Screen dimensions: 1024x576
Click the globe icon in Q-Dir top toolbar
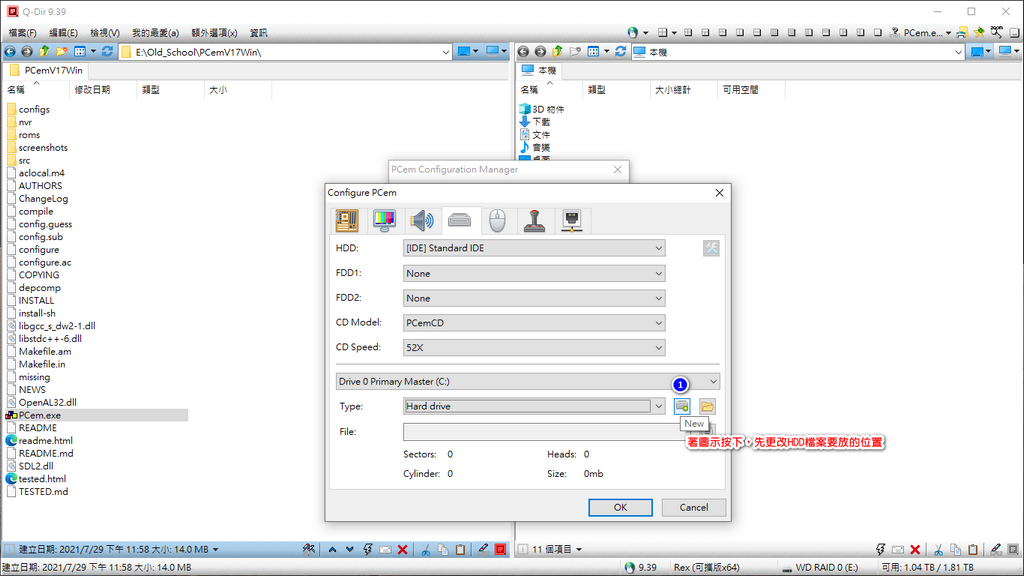(x=632, y=32)
